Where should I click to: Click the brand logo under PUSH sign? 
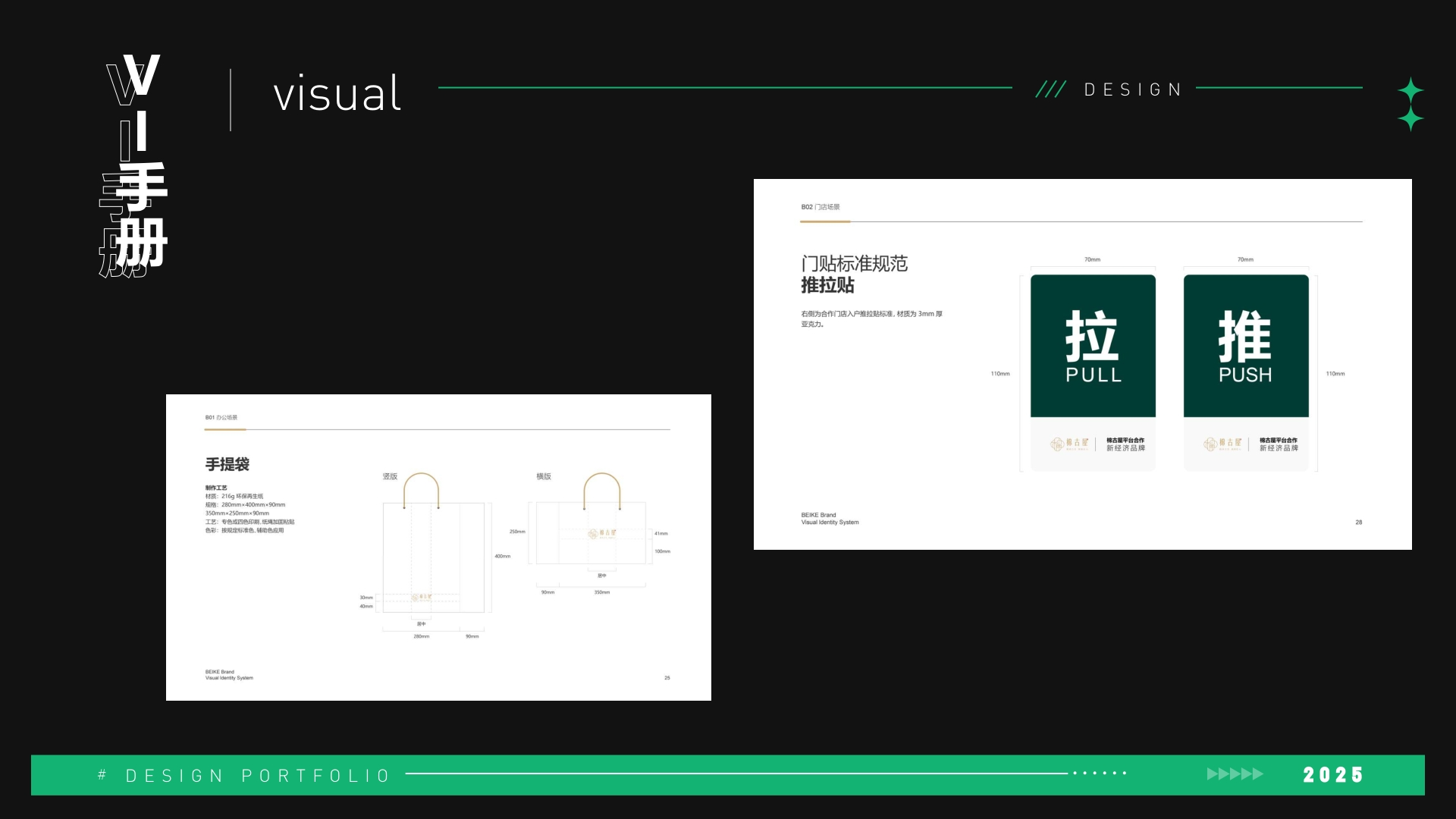(1222, 444)
